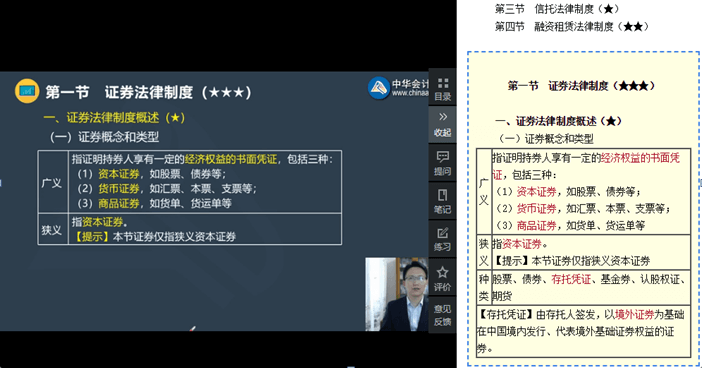Collapse the sidebar with 收起 arrows
702x368 pixels.
click(x=442, y=124)
